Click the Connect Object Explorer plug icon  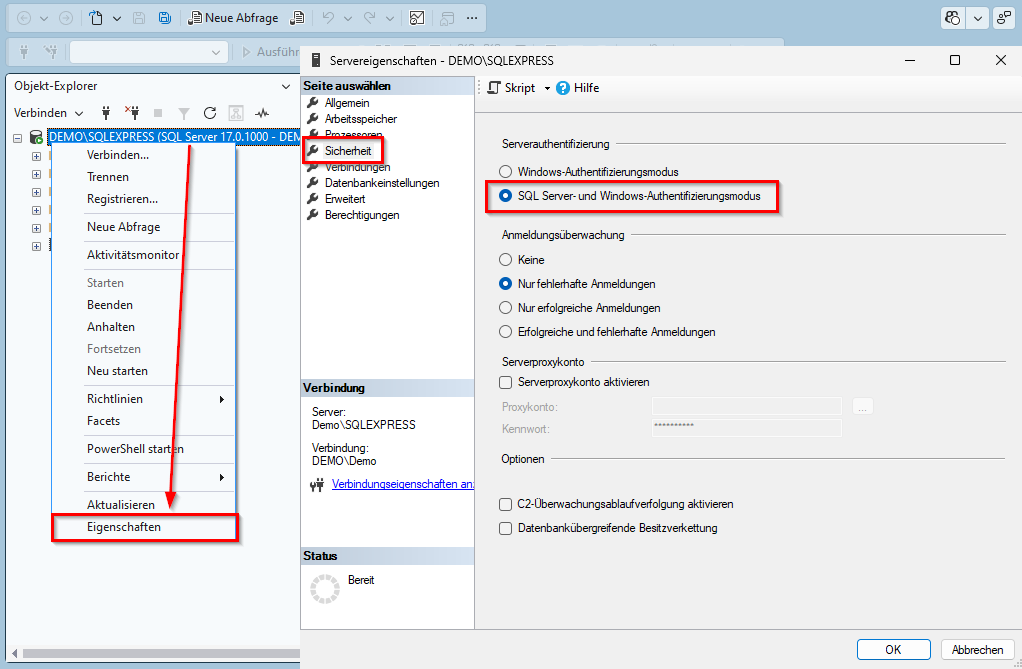click(106, 113)
